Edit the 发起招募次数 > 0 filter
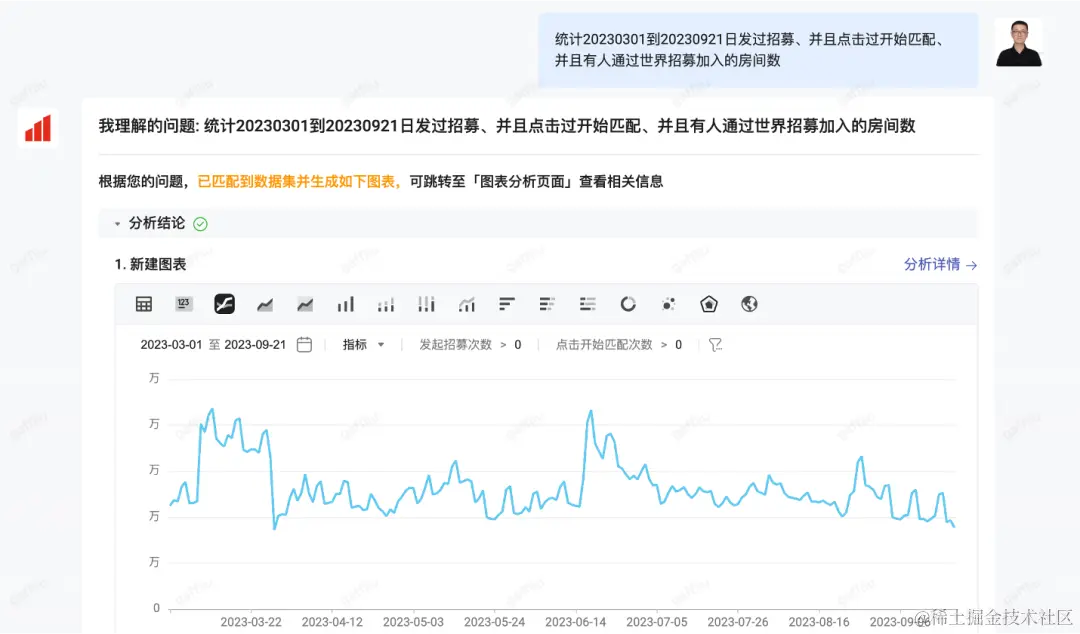Image resolution: width=1080 pixels, height=634 pixels. coord(470,345)
